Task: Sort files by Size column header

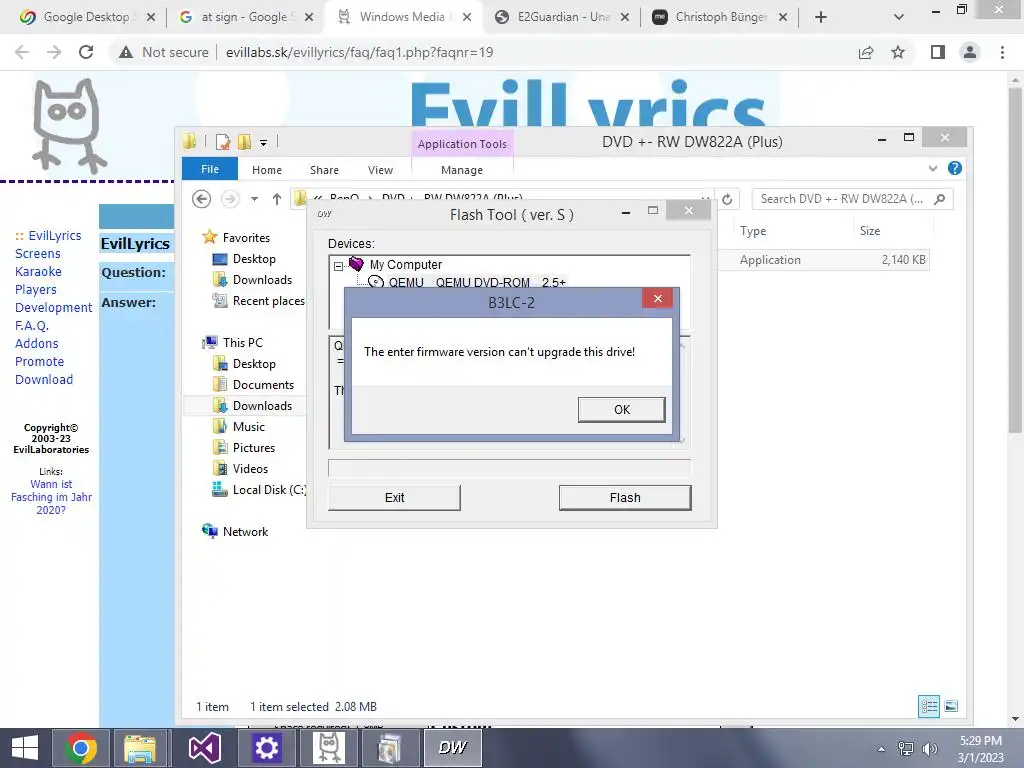Action: coord(870,231)
